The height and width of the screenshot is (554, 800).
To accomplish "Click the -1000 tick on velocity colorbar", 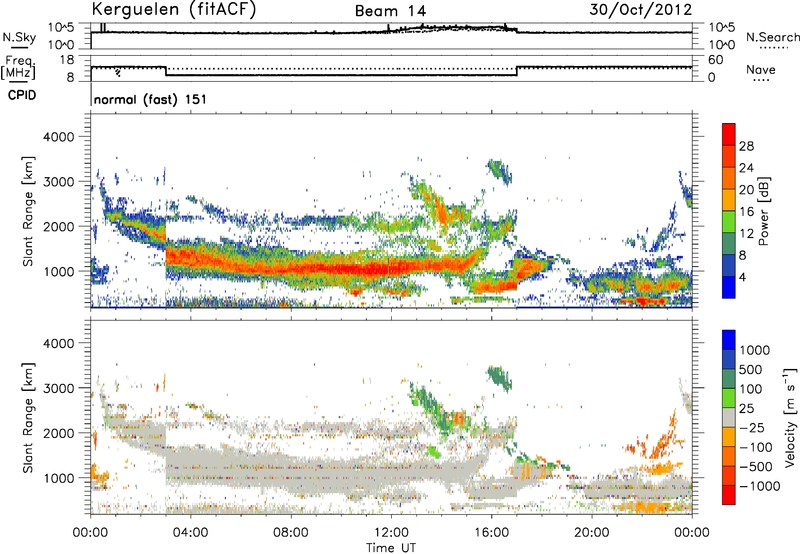I will coord(759,486).
